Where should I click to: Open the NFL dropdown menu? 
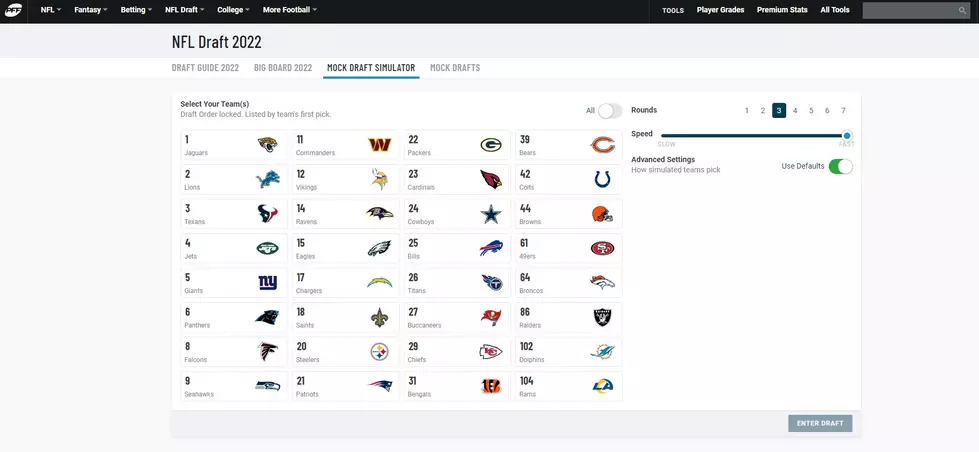point(51,10)
